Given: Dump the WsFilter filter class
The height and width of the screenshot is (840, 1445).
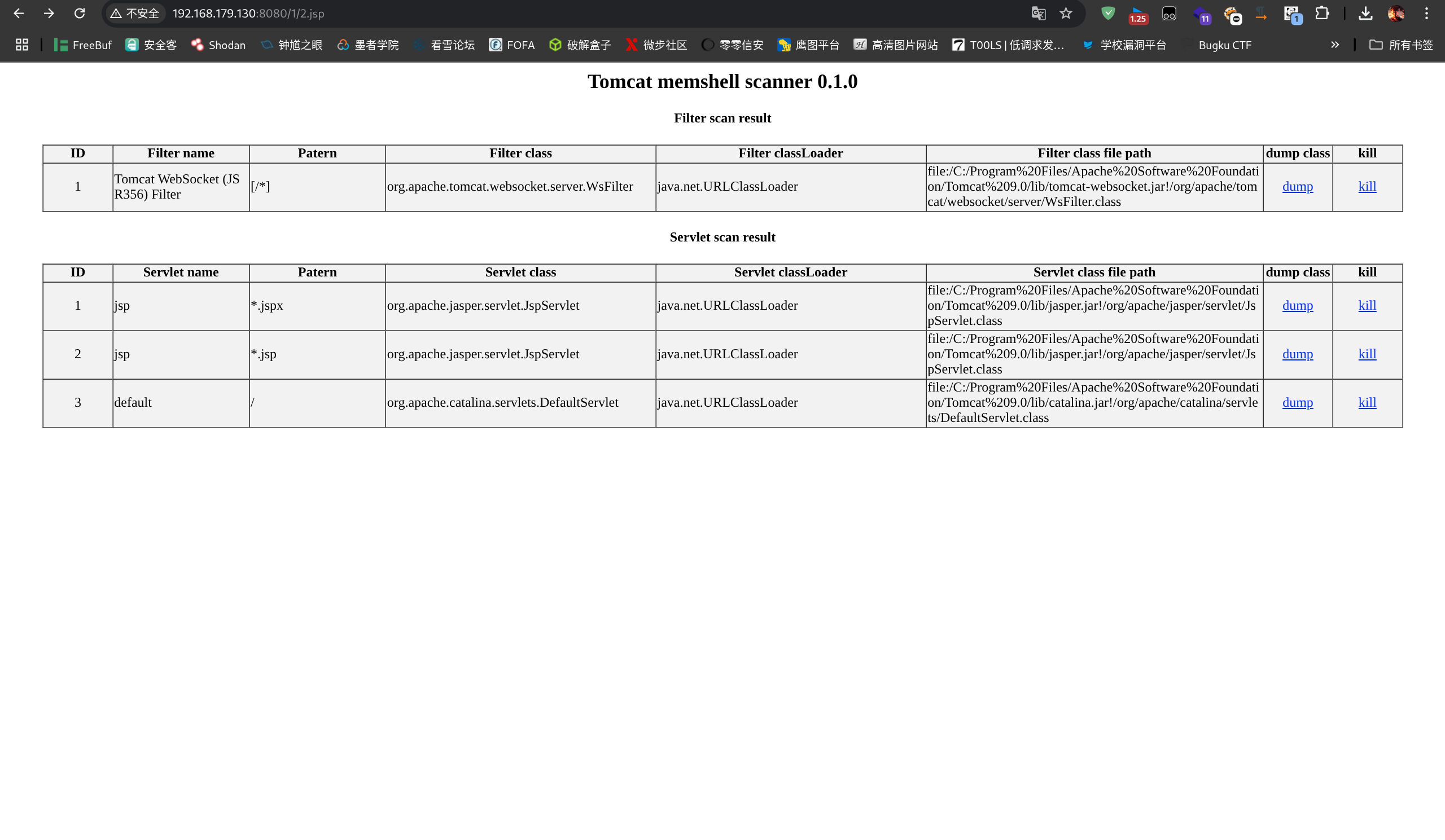Looking at the screenshot, I should (x=1297, y=186).
